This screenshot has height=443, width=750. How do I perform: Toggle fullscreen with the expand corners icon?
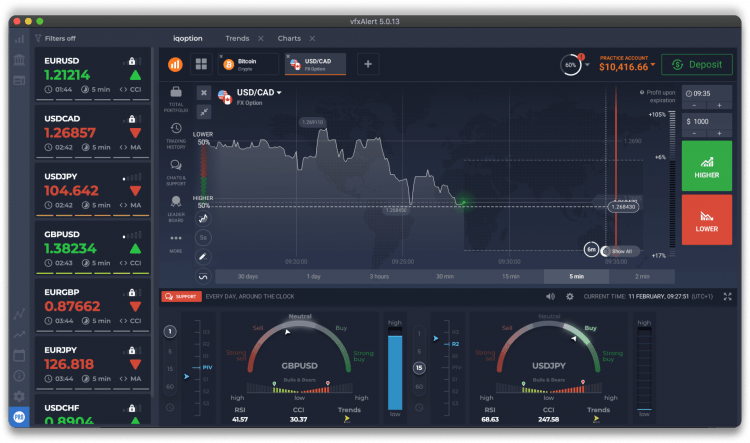tap(728, 297)
